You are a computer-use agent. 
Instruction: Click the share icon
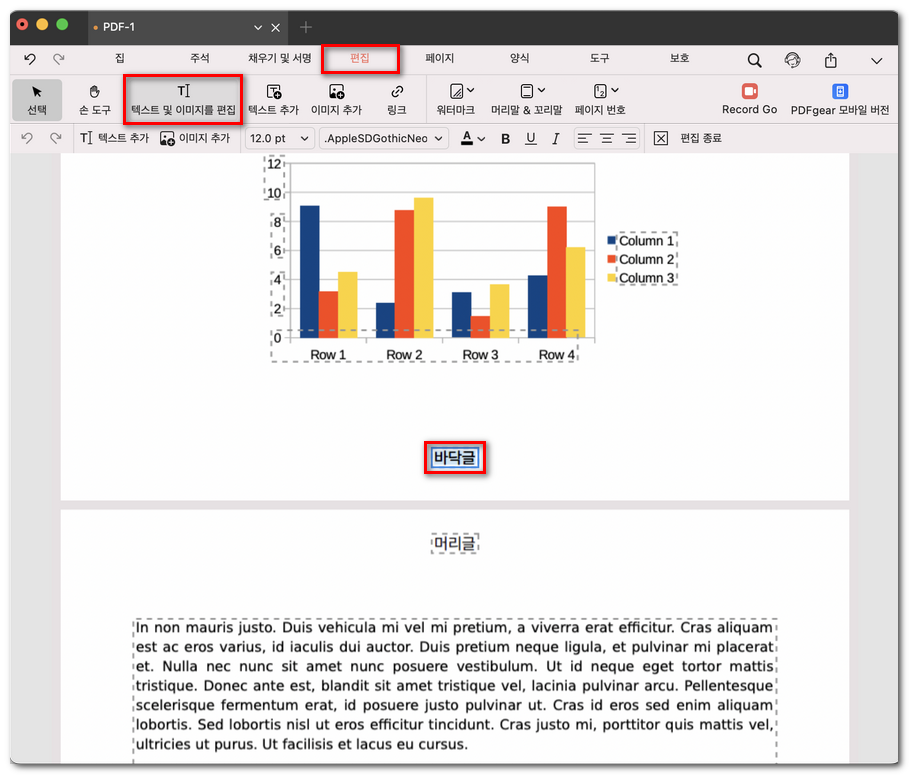[x=831, y=60]
